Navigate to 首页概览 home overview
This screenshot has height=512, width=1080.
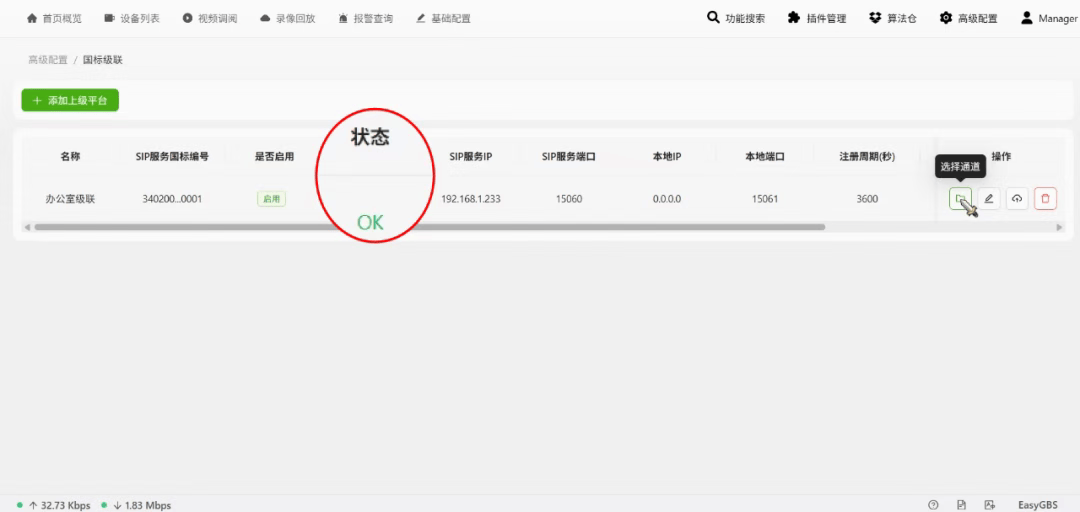pyautogui.click(x=54, y=18)
